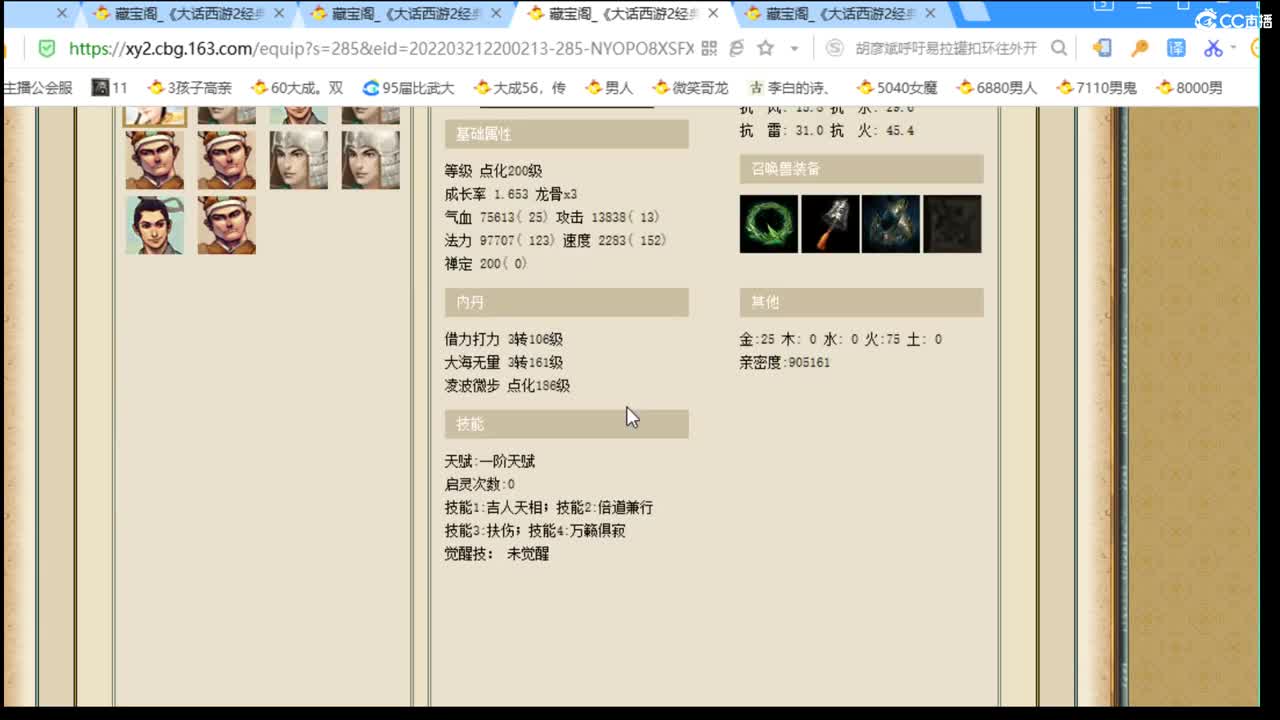Click the 召唤兽装备 section header
This screenshot has width=1280, height=720.
[x=861, y=169]
